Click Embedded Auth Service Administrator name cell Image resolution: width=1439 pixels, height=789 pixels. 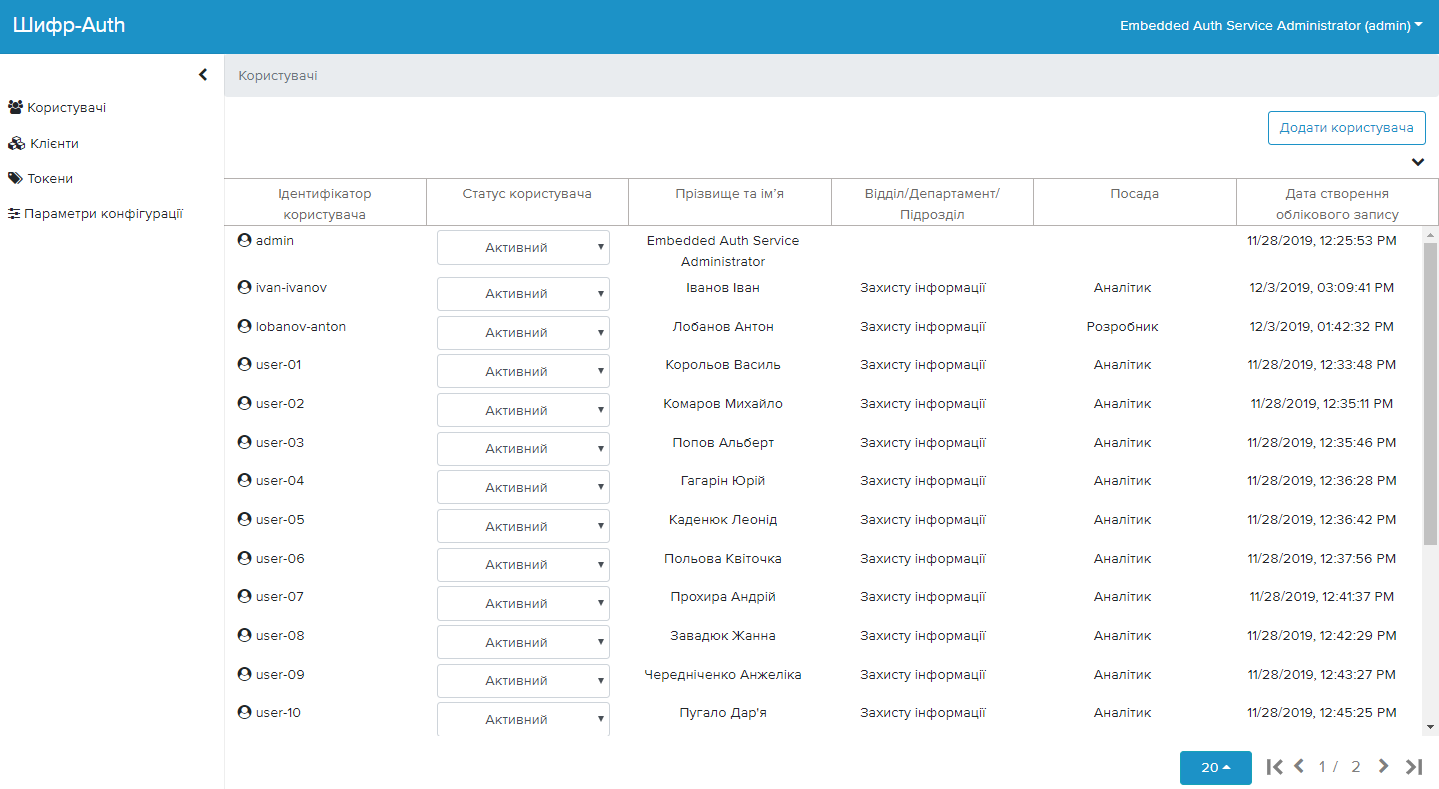(x=723, y=251)
